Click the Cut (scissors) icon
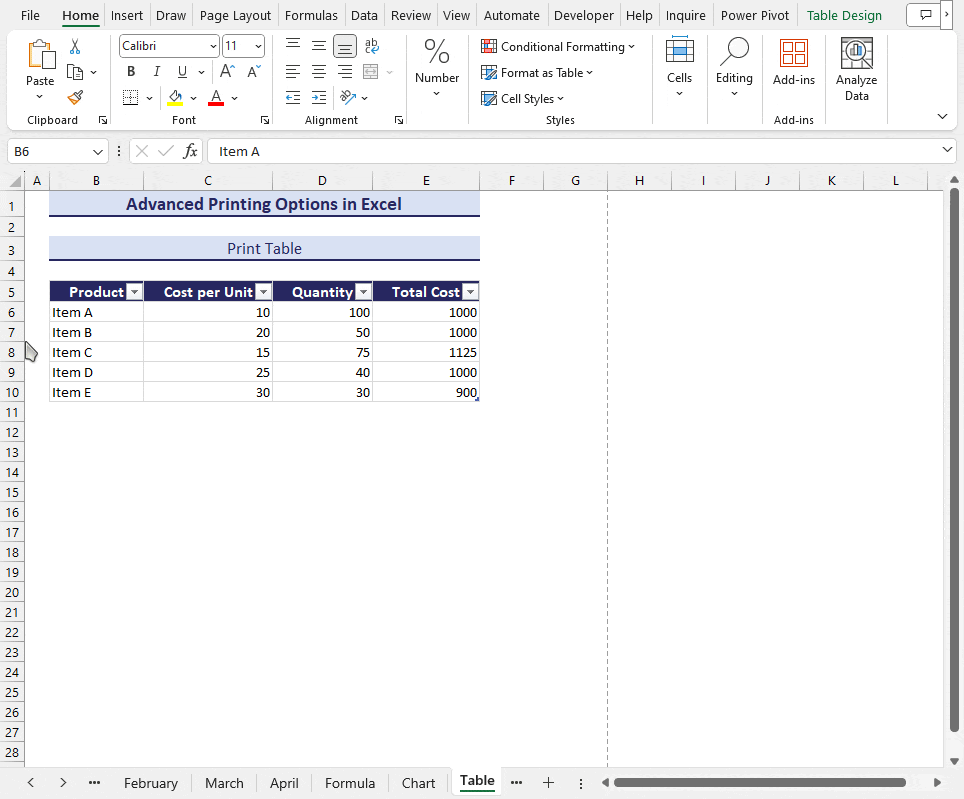 coord(74,47)
